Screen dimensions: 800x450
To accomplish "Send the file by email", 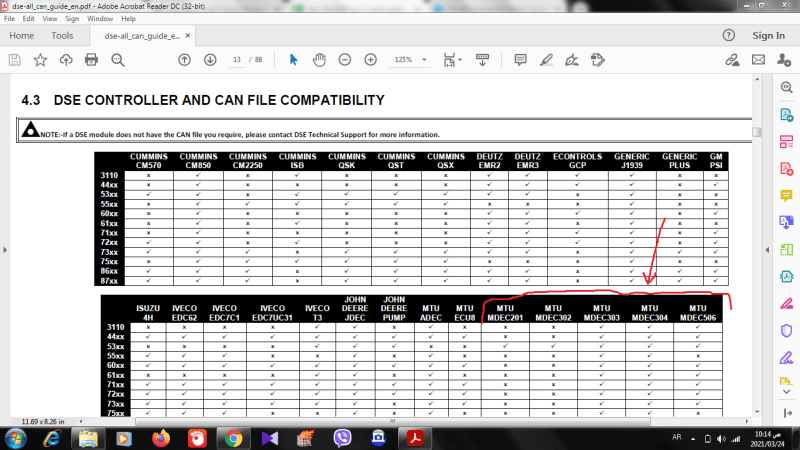I will pyautogui.click(x=758, y=60).
